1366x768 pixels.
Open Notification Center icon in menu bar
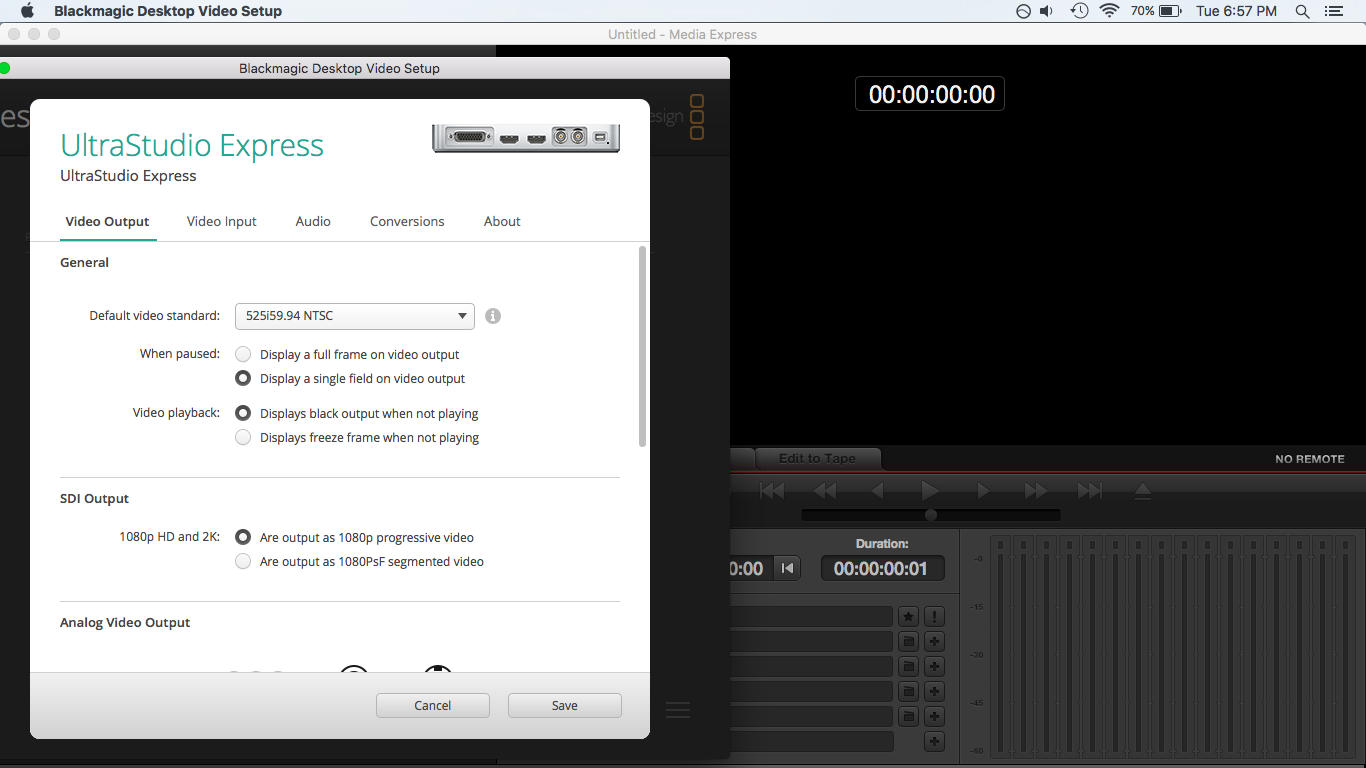click(x=1333, y=11)
